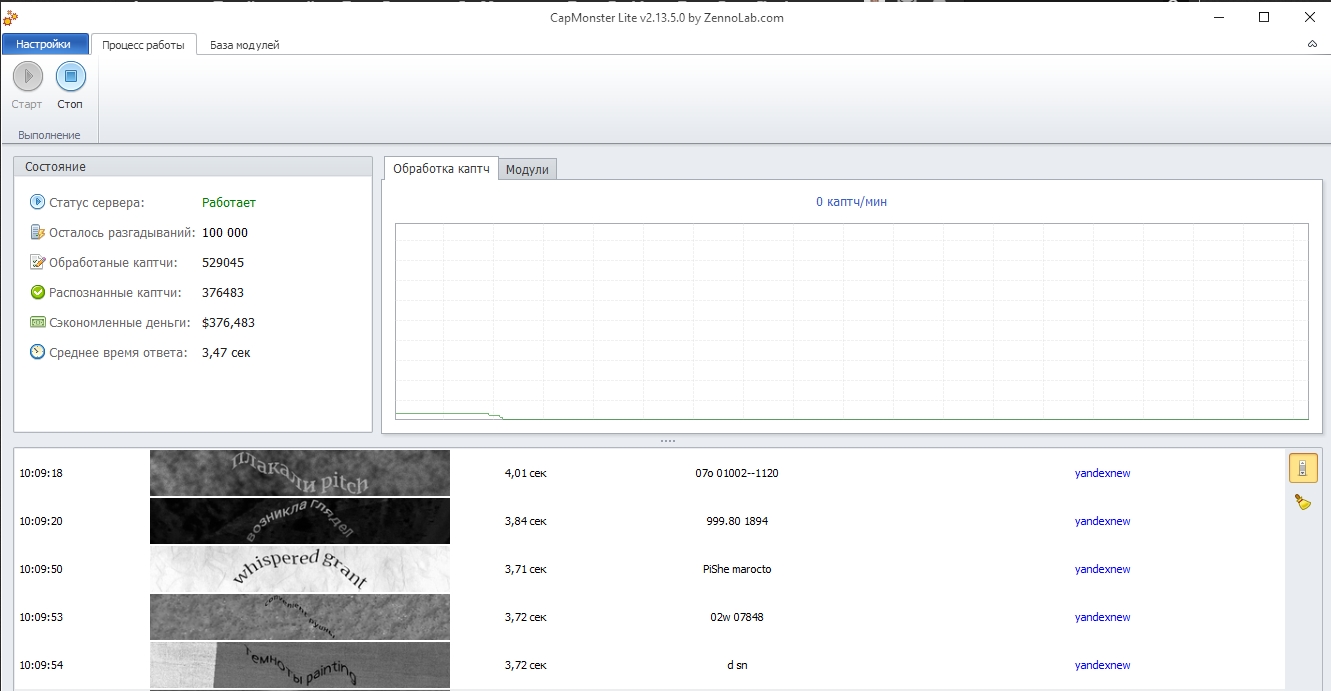
Task: Click the icon beside Осталось разгадываний
Action: tap(38, 233)
